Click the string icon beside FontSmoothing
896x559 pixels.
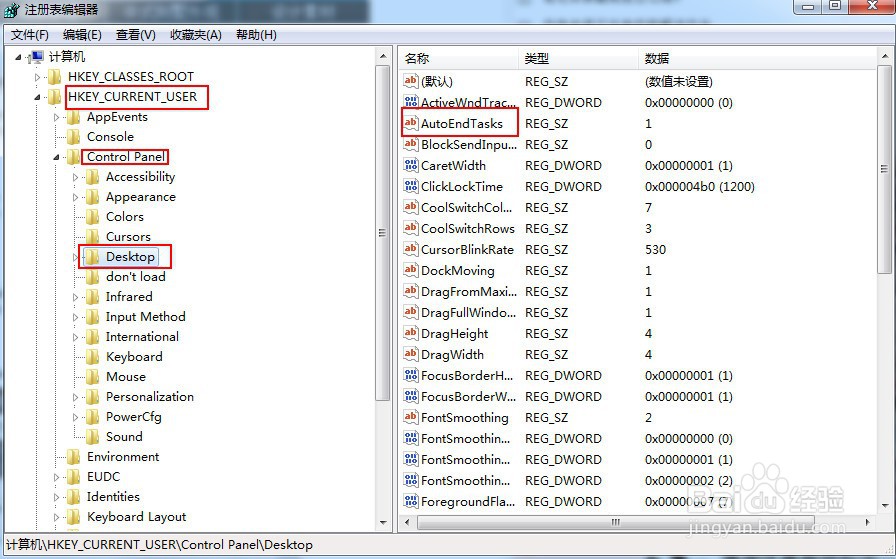click(x=411, y=417)
